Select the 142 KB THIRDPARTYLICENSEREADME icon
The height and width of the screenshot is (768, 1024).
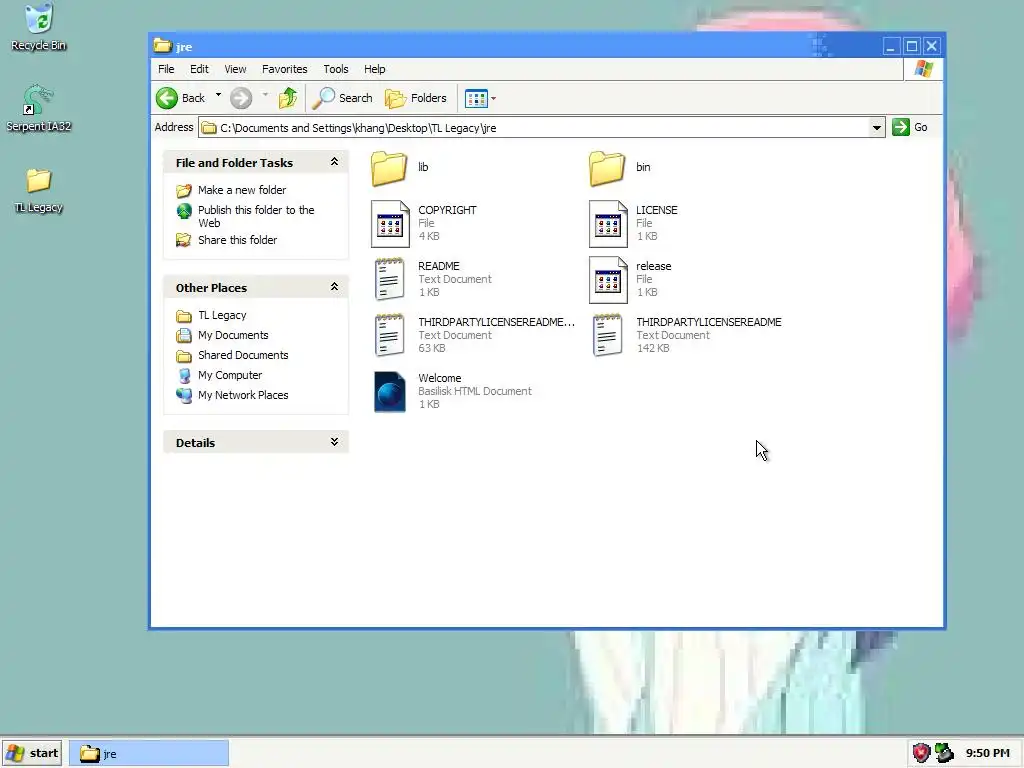[x=607, y=335]
